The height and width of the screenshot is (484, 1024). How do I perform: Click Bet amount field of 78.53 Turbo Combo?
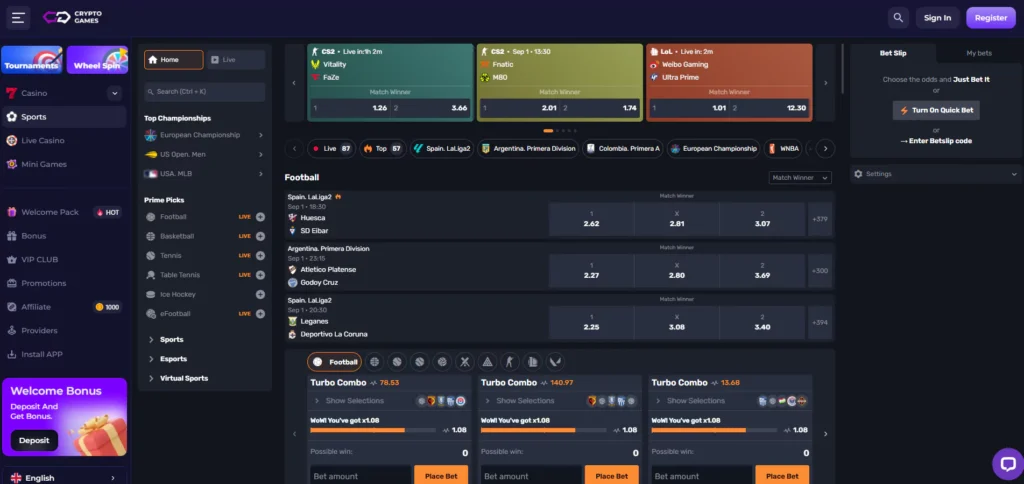point(360,476)
